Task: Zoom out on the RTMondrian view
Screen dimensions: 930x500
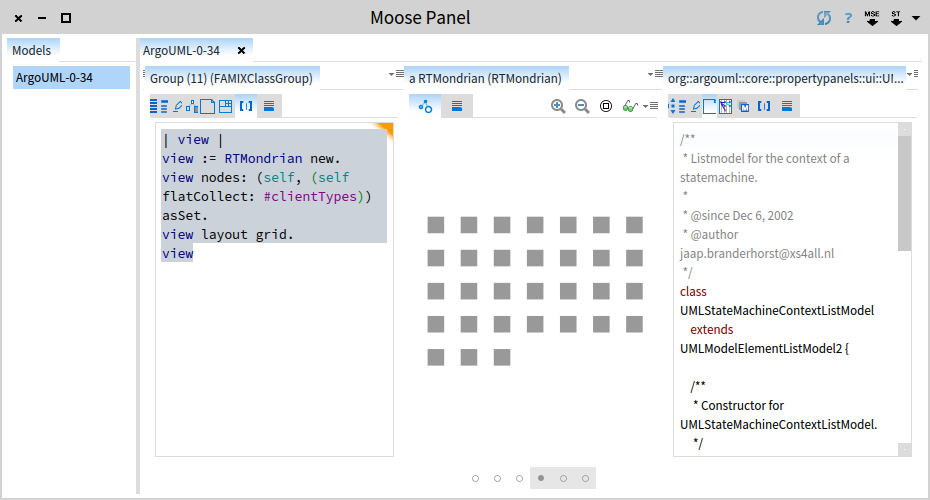Action: pos(582,106)
